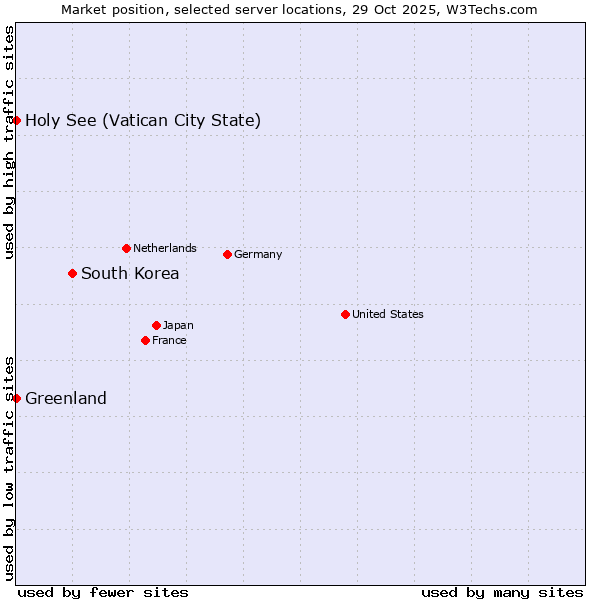Select the 'Netherlands' text label
Viewport: 600px width, 600px height.
(165, 248)
